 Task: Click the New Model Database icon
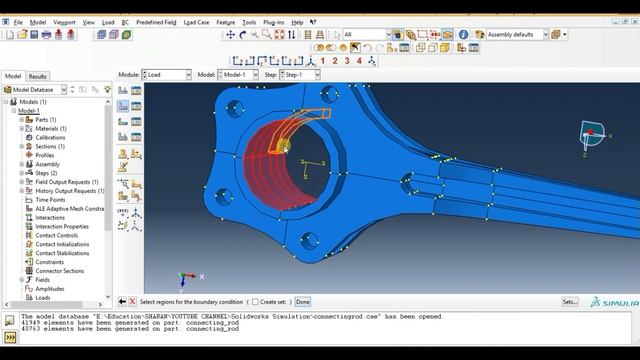pyautogui.click(x=10, y=35)
